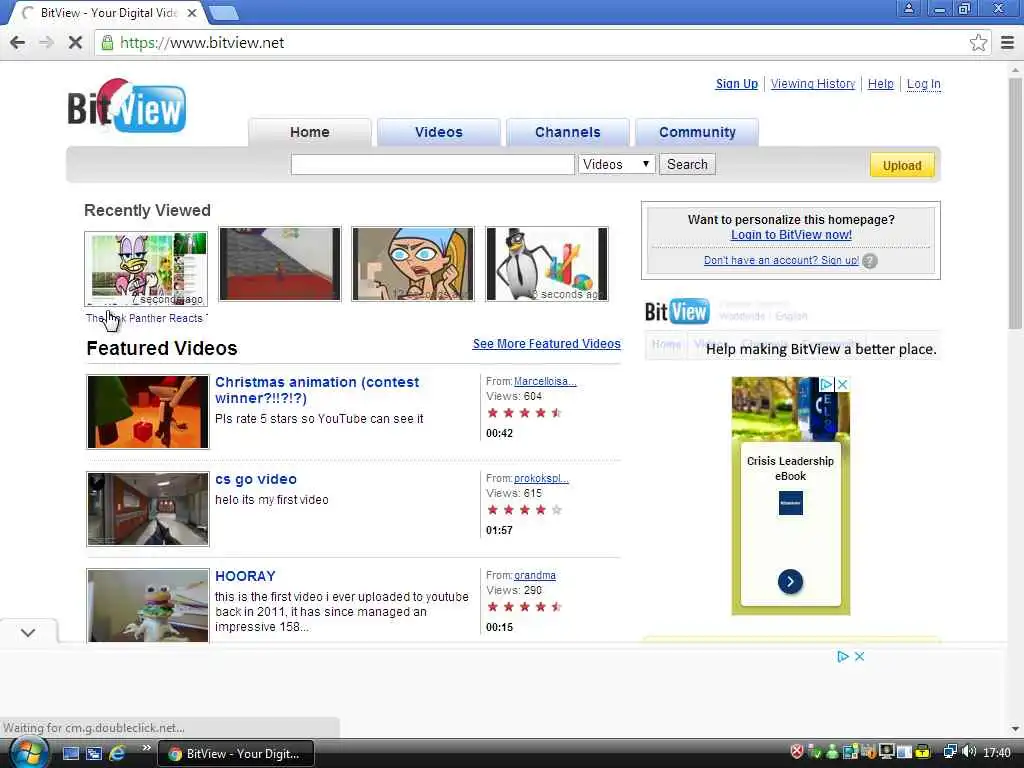The width and height of the screenshot is (1024, 768).
Task: Click the red security alert tray icon
Action: (797, 752)
